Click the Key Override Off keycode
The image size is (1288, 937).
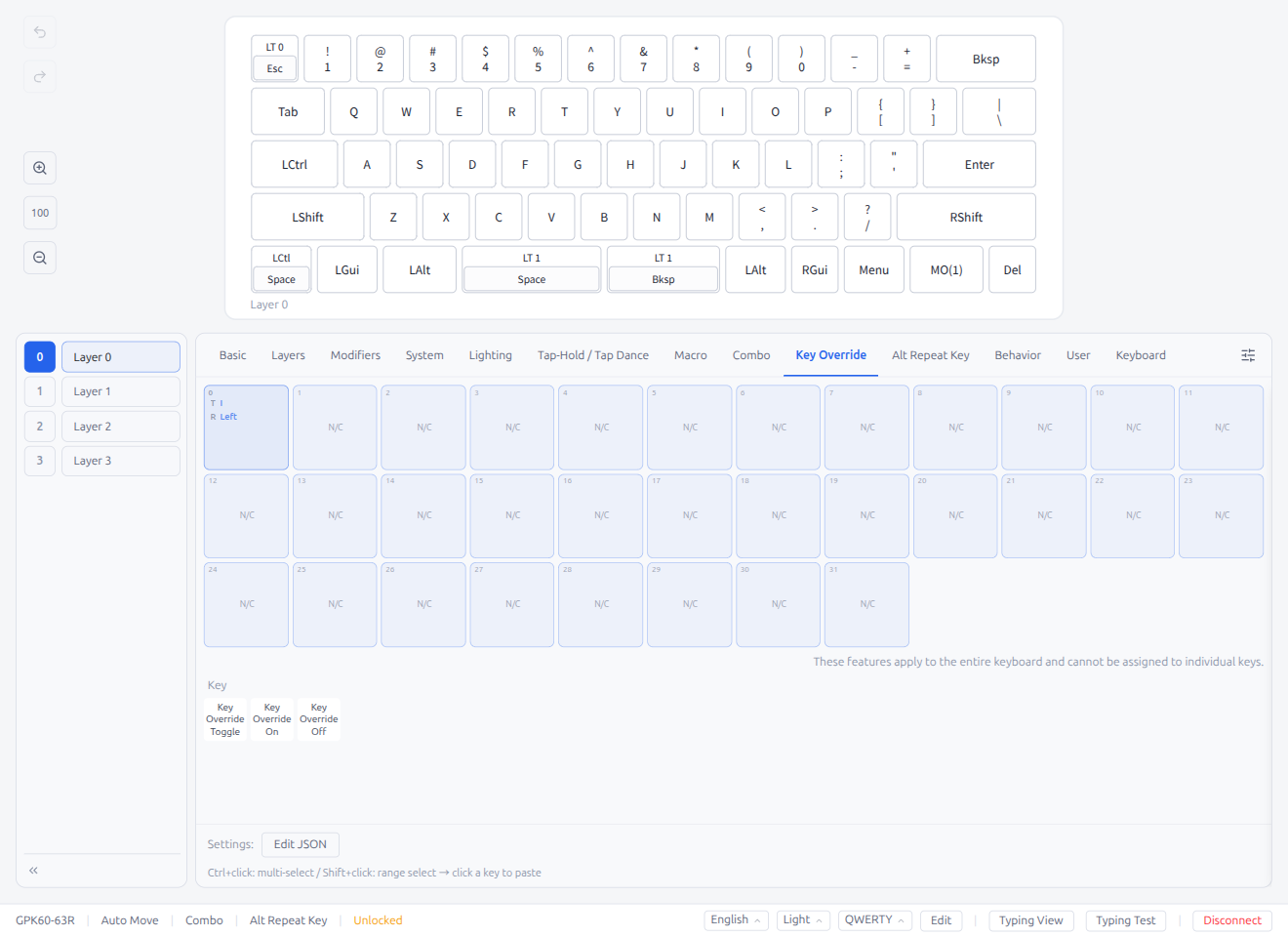(319, 719)
